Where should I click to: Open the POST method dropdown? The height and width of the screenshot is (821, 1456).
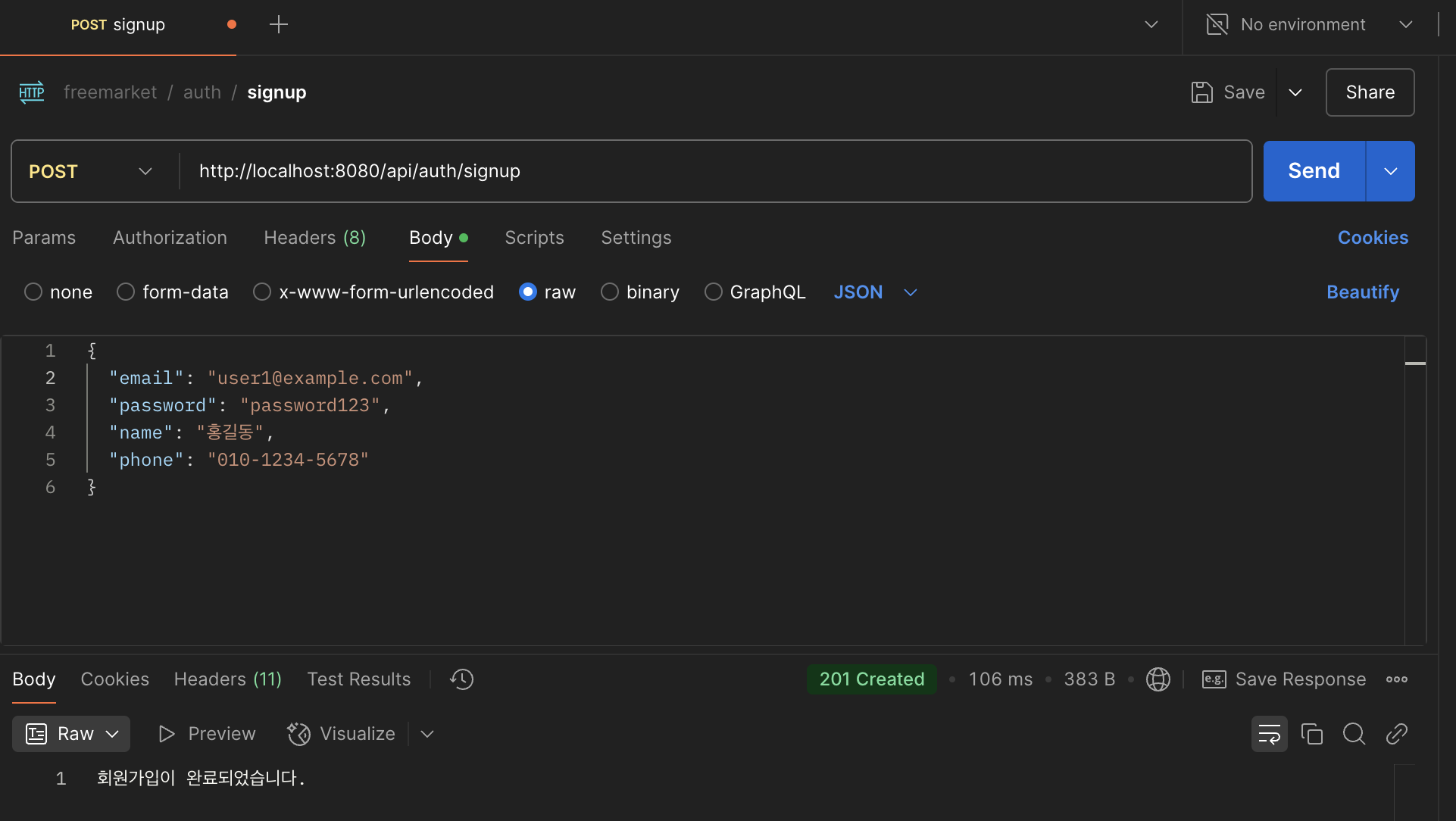pyautogui.click(x=91, y=171)
